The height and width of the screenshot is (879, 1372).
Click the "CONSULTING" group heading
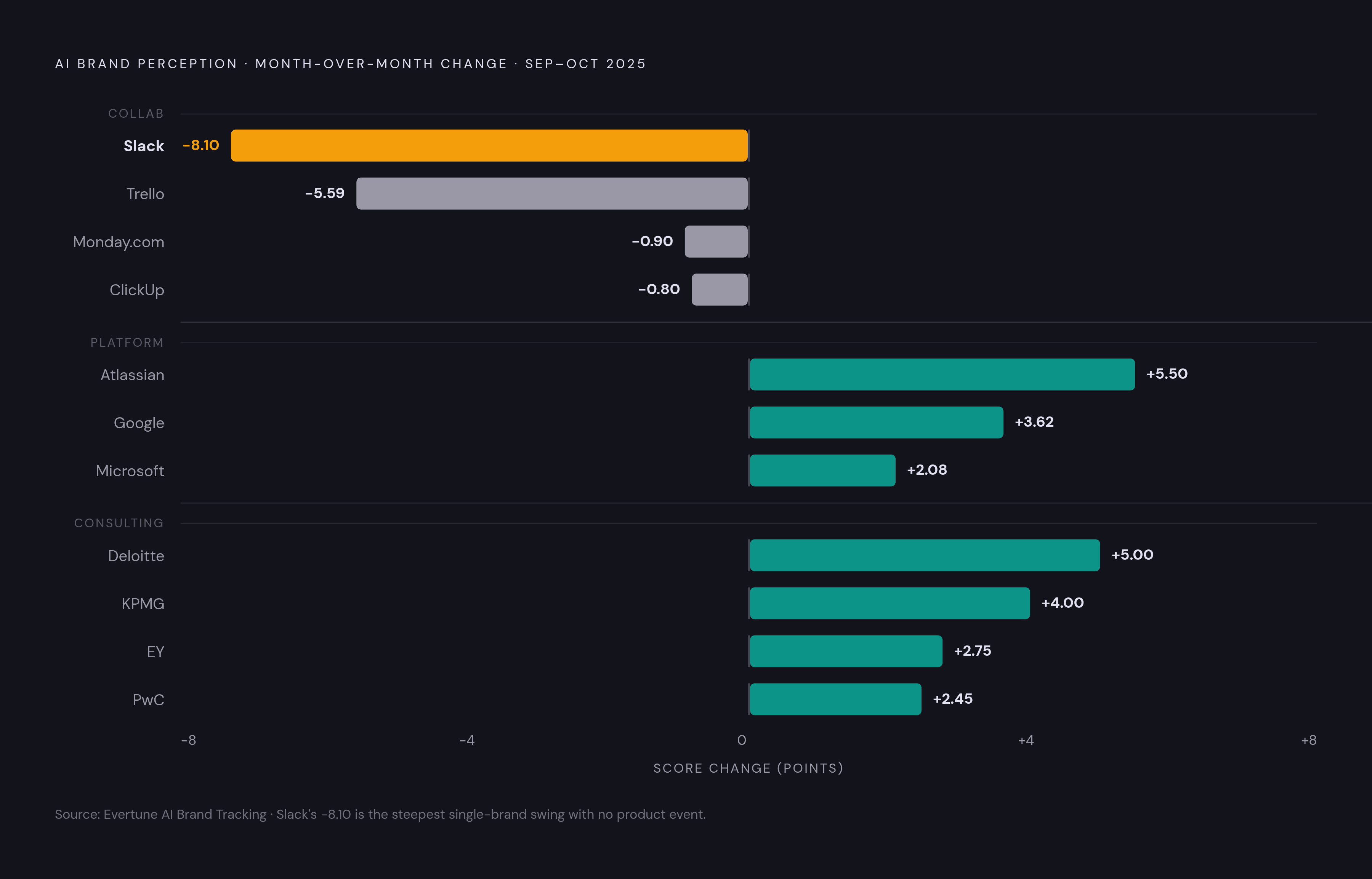click(x=119, y=523)
